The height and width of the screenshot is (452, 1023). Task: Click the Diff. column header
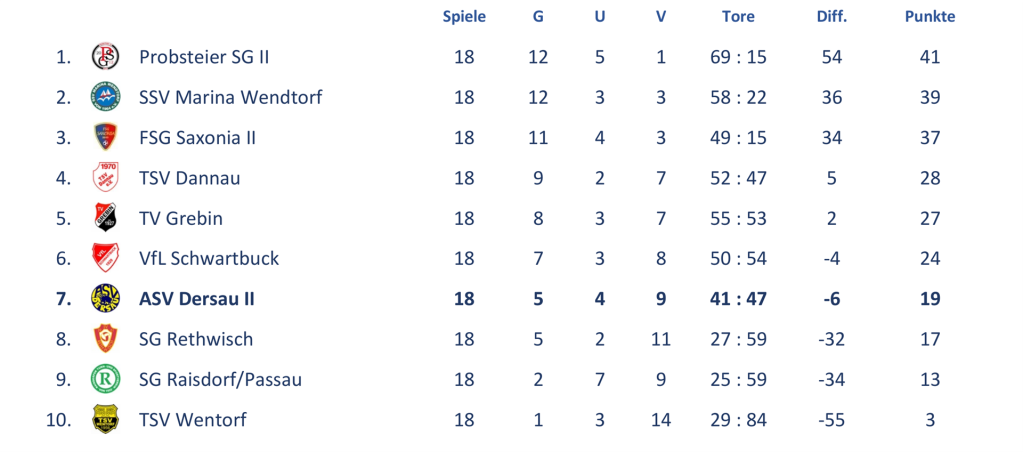[x=831, y=16]
